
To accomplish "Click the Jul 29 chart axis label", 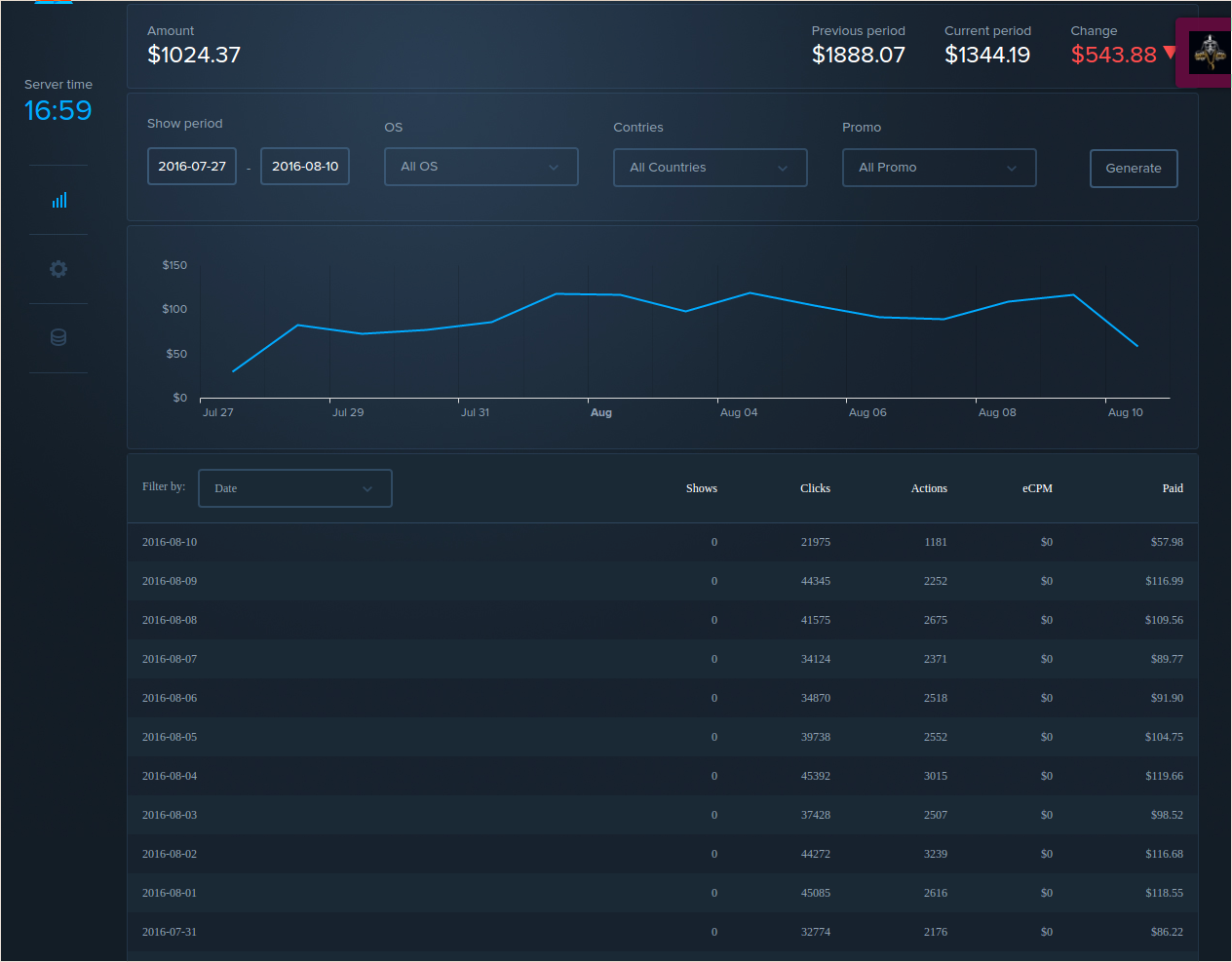I will click(348, 412).
